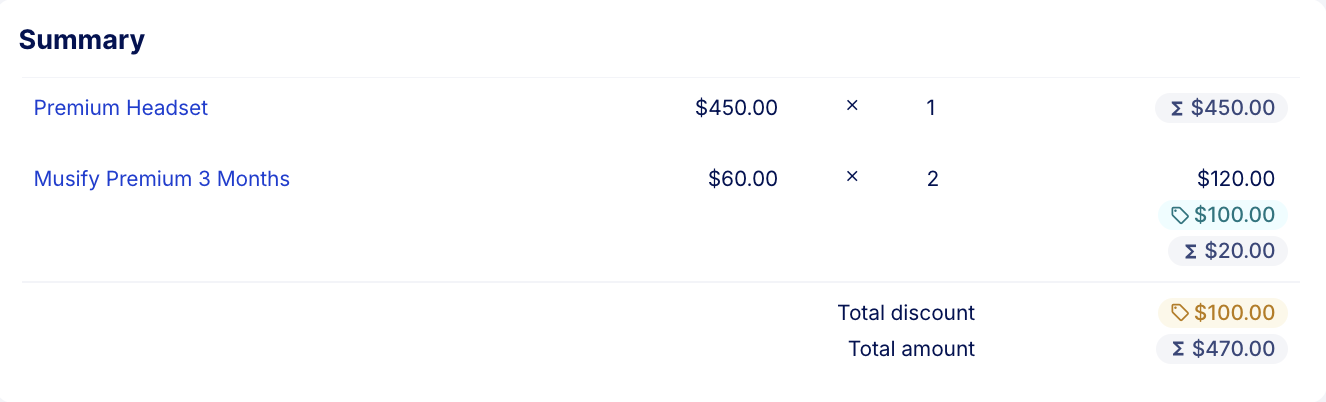Click the $60.00 unit price

pyautogui.click(x=743, y=179)
